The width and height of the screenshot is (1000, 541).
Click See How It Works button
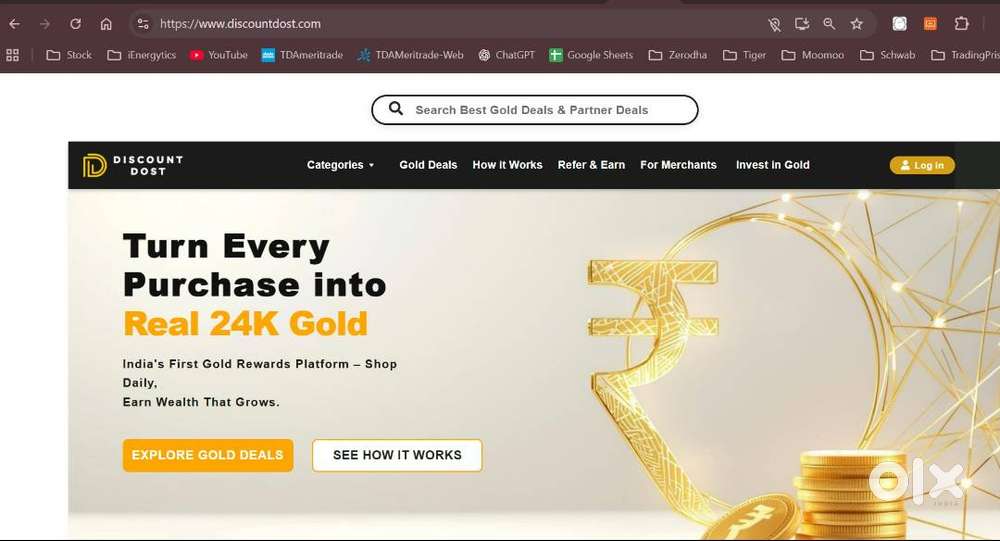[397, 456]
